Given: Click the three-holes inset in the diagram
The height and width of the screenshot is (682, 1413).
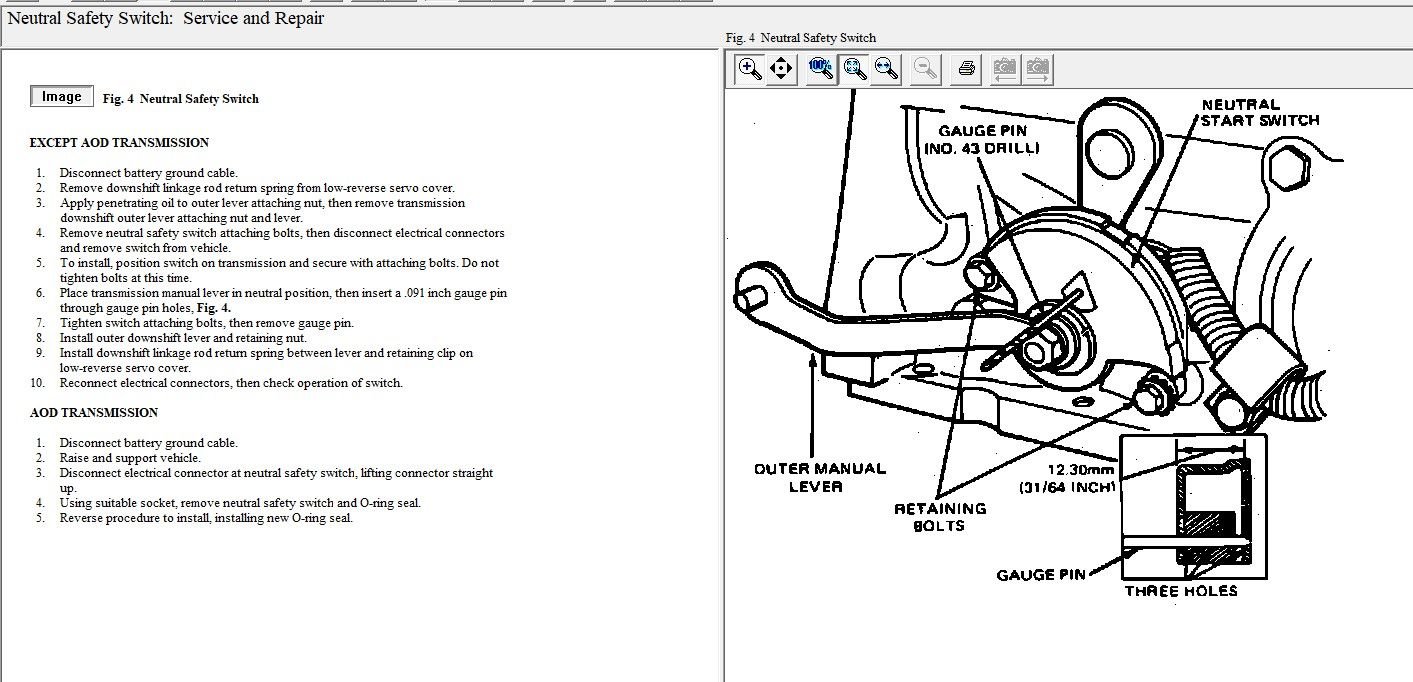Looking at the screenshot, I should [1193, 506].
